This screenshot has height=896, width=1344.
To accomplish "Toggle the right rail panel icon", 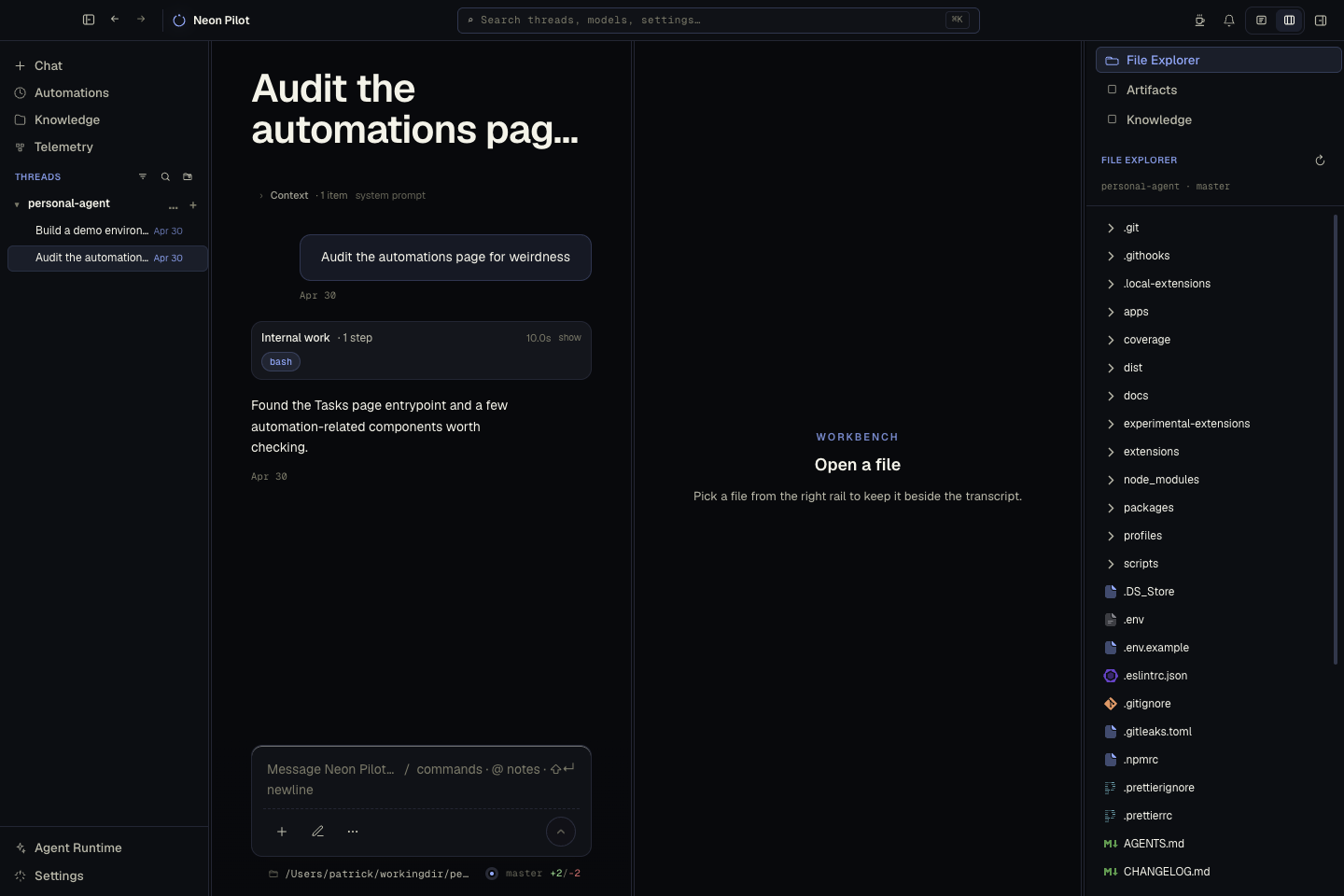I will (1321, 21).
